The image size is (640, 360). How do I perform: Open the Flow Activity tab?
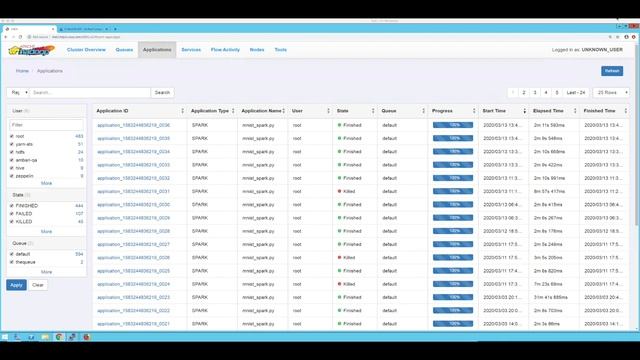pyautogui.click(x=225, y=50)
